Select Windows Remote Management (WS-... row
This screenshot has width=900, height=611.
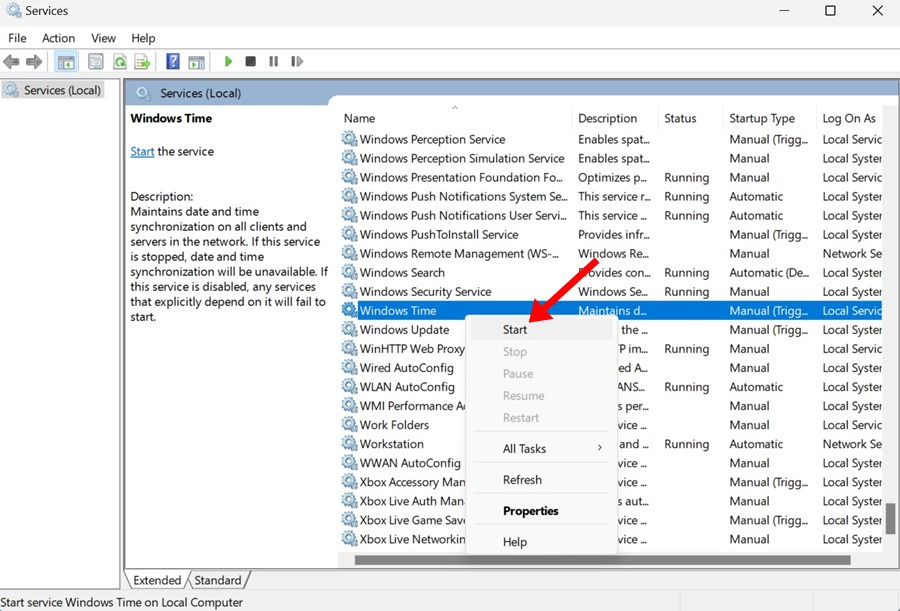[611, 253]
